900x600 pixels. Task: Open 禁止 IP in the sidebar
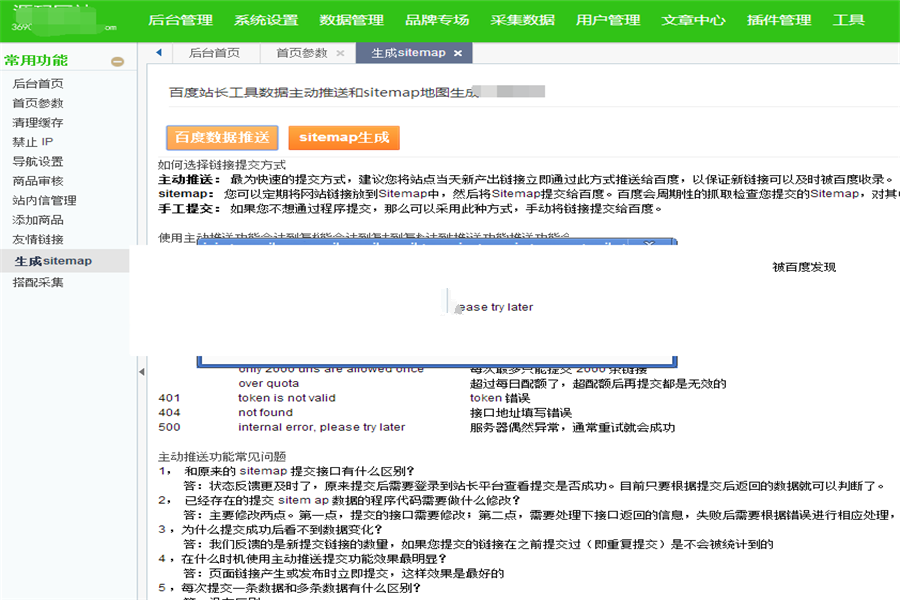33,142
